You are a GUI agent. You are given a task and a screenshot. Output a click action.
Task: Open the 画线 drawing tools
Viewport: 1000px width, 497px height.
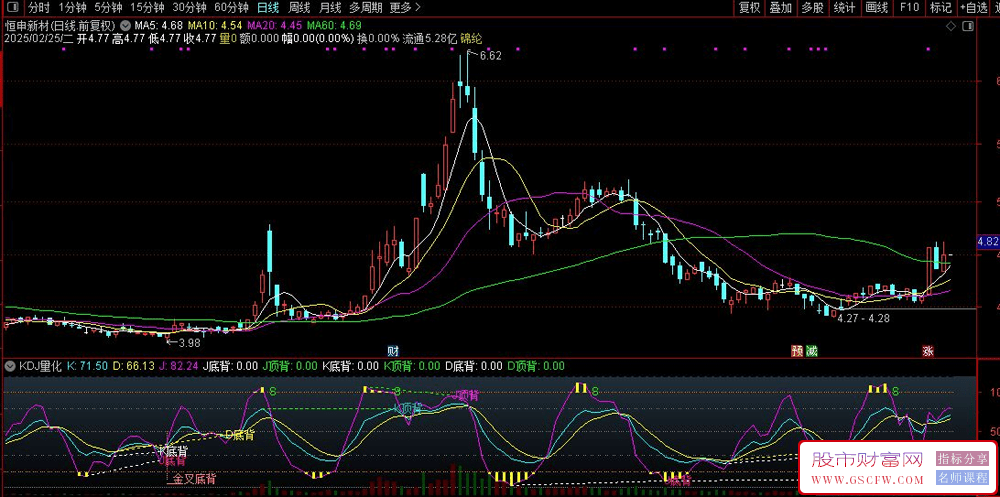click(876, 7)
